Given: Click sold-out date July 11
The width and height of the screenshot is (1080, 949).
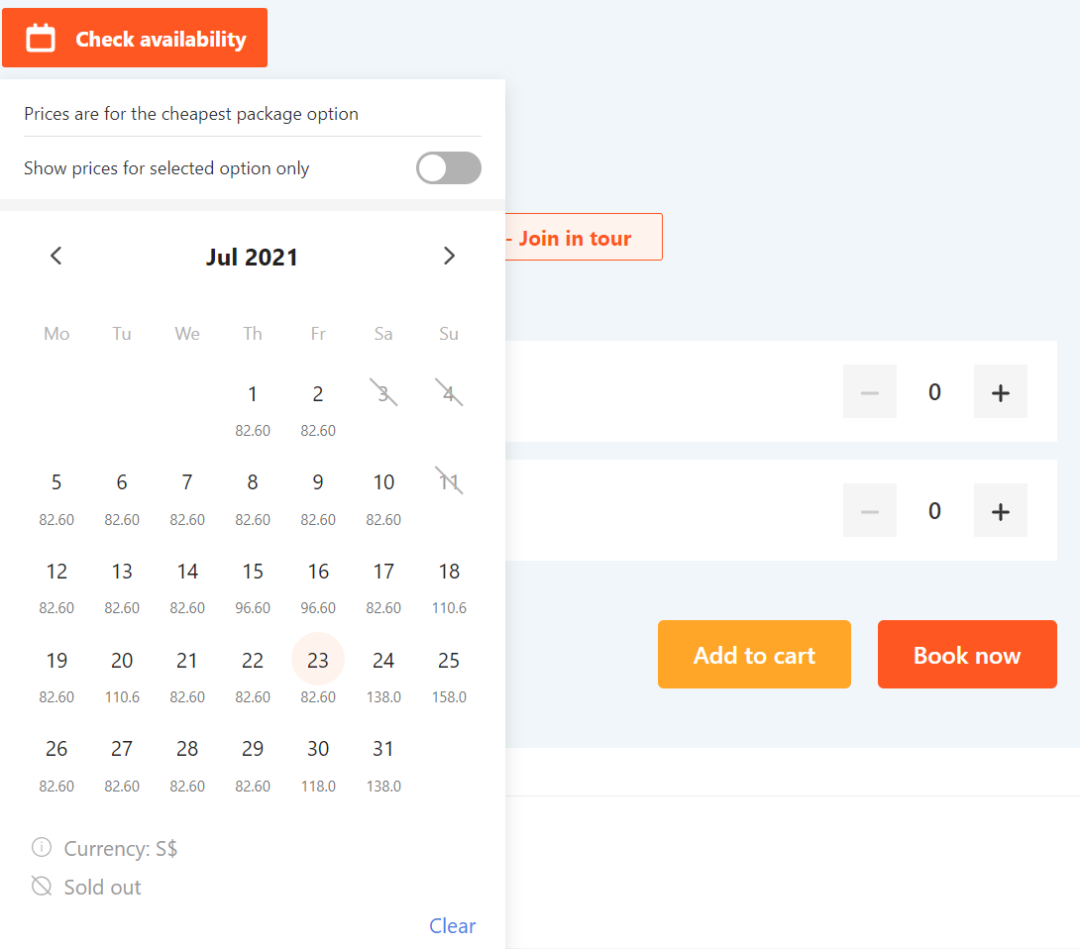Looking at the screenshot, I should point(449,481).
